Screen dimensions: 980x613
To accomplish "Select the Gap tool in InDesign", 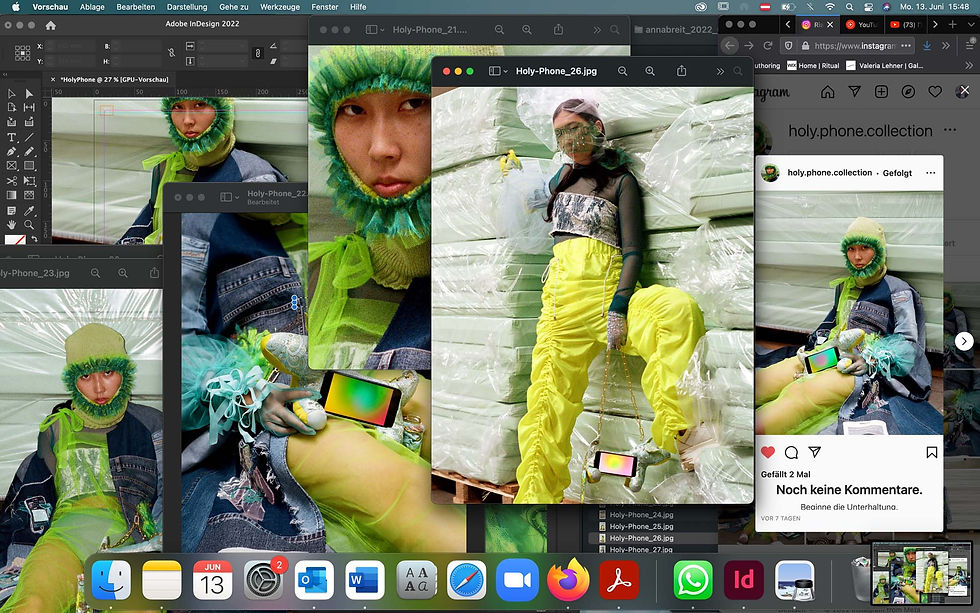I will click(29, 107).
